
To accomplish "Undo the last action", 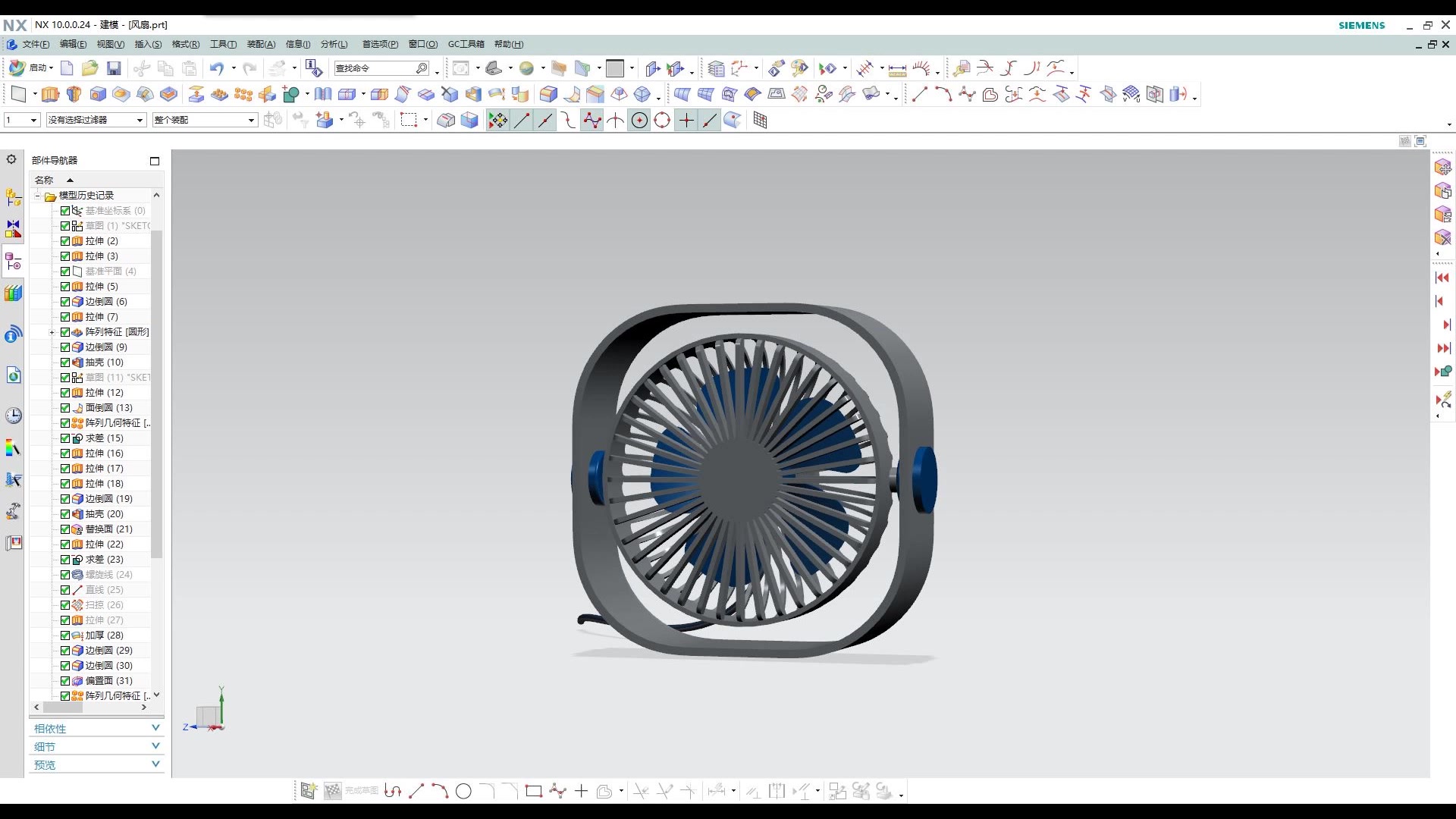I will [x=217, y=68].
